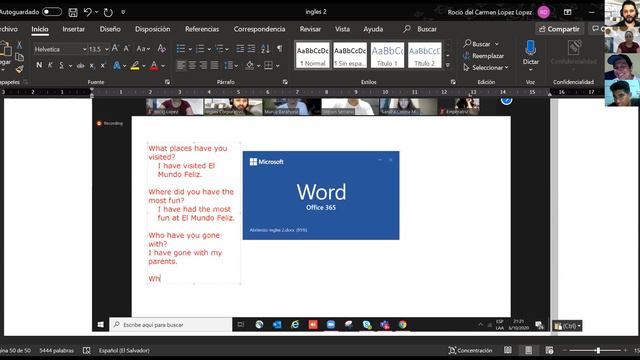
Task: Click the Dictar microphone icon
Action: point(531,48)
